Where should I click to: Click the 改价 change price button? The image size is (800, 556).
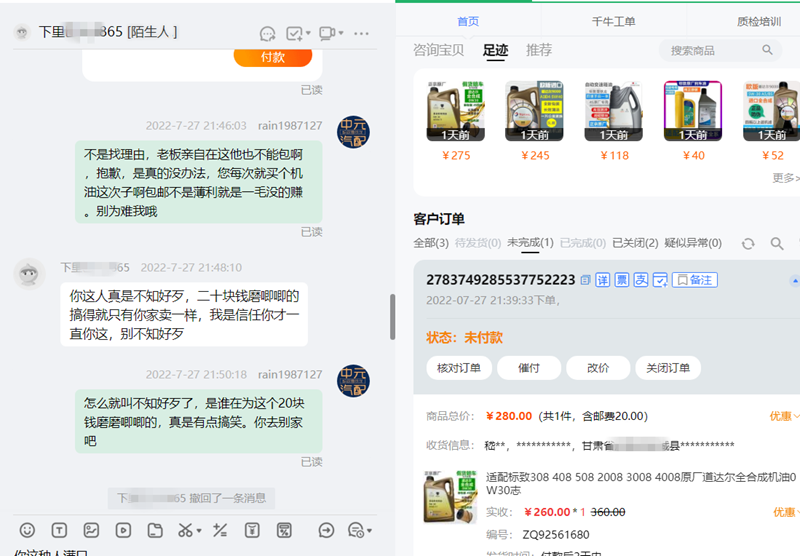[598, 367]
